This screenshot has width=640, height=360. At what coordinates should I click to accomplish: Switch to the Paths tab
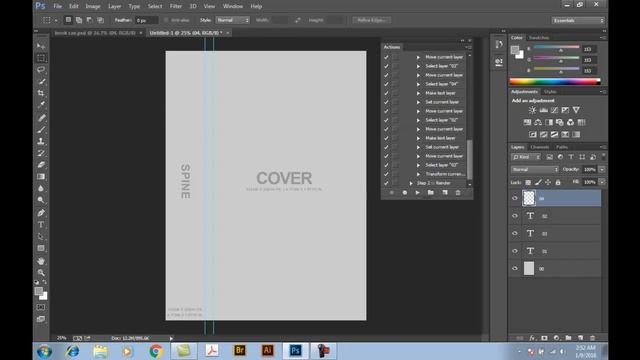pos(562,147)
